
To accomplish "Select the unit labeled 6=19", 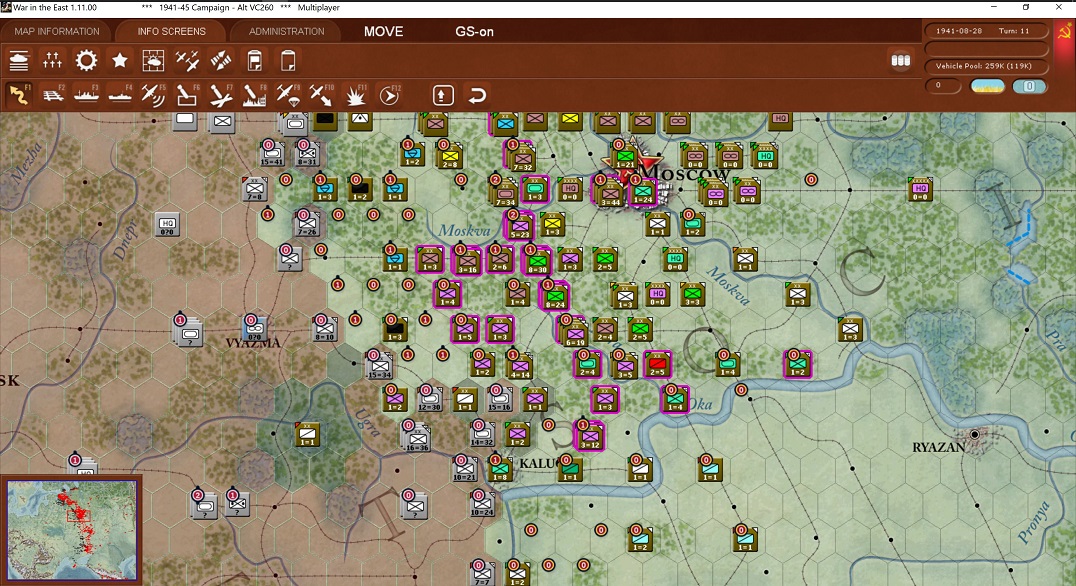I will 574,333.
